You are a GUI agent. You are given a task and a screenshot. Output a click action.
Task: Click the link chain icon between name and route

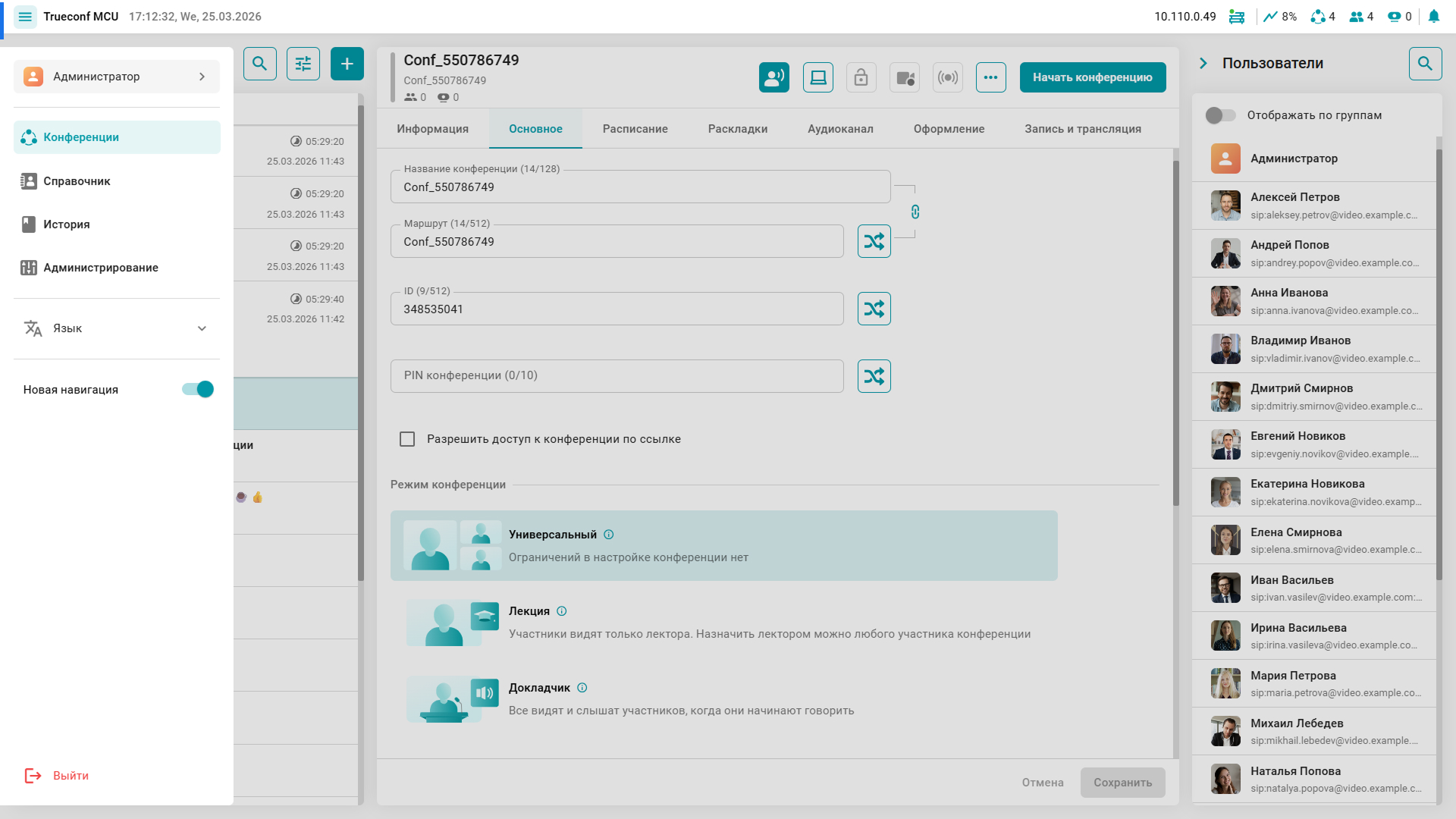pos(915,212)
